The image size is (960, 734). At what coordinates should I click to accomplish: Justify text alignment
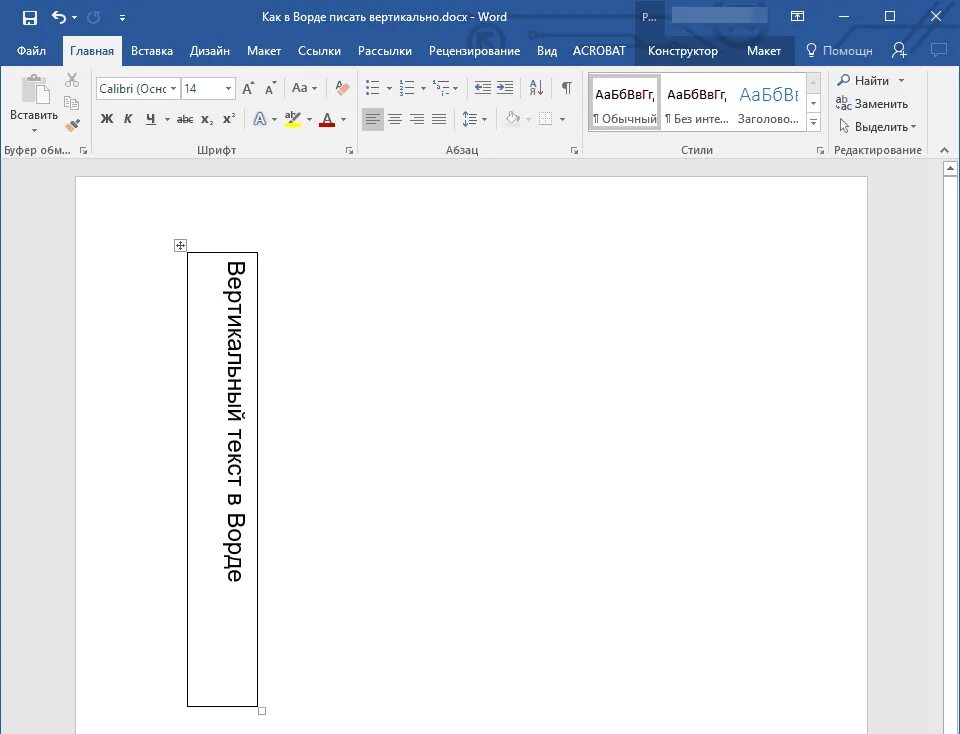pos(439,119)
